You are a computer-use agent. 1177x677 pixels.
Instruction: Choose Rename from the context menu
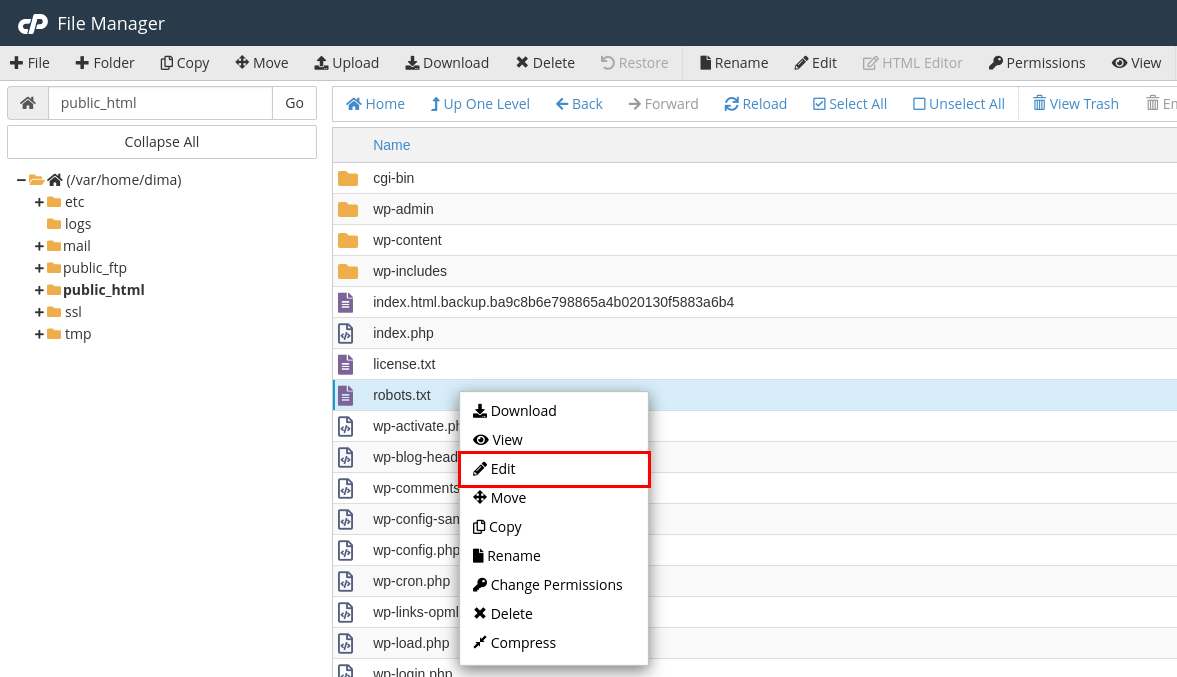point(554,556)
